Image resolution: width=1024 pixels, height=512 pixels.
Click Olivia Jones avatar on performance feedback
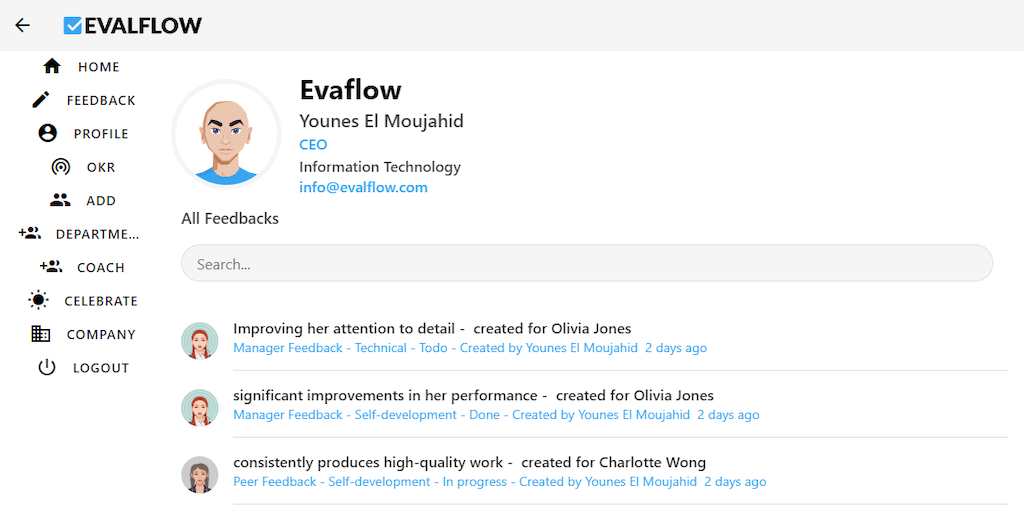click(x=200, y=407)
